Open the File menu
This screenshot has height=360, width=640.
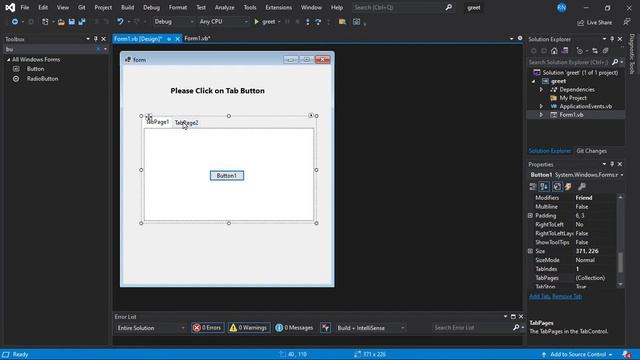(24, 7)
